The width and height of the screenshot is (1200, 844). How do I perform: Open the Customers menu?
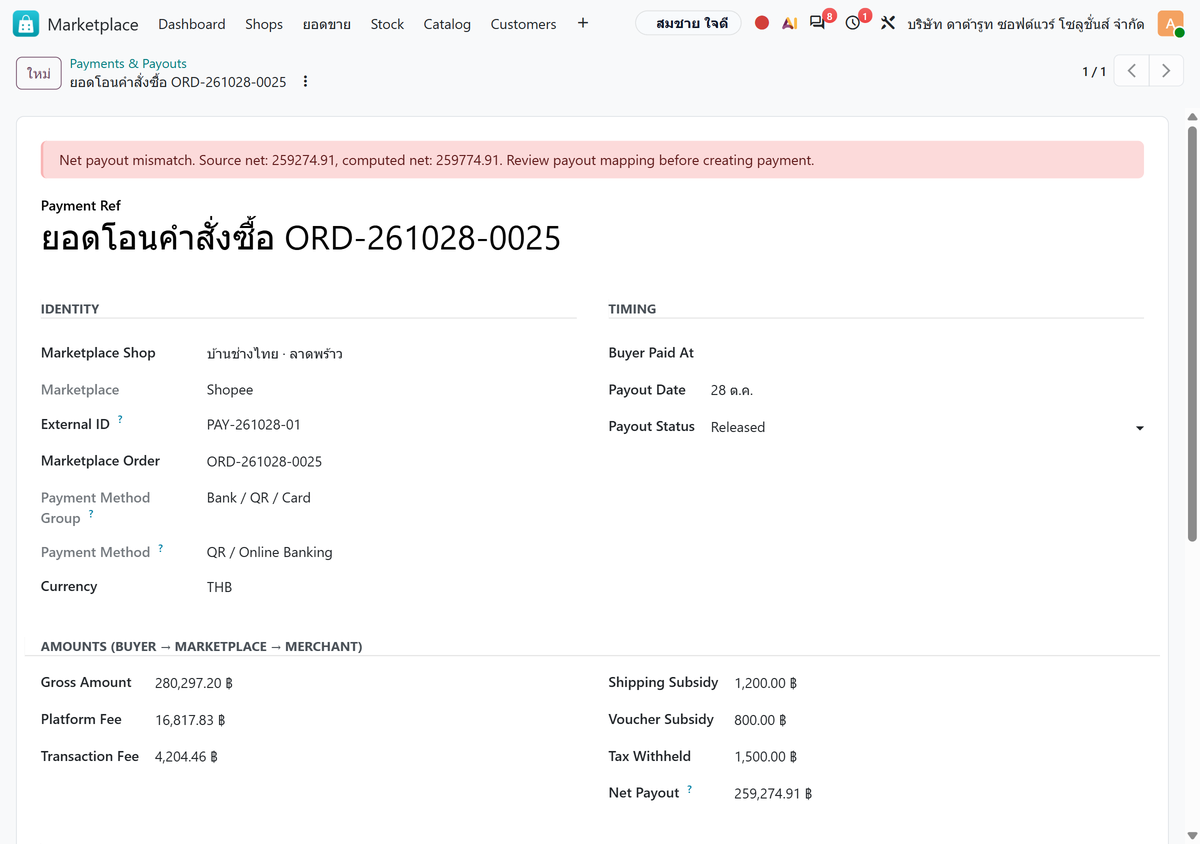tap(523, 24)
